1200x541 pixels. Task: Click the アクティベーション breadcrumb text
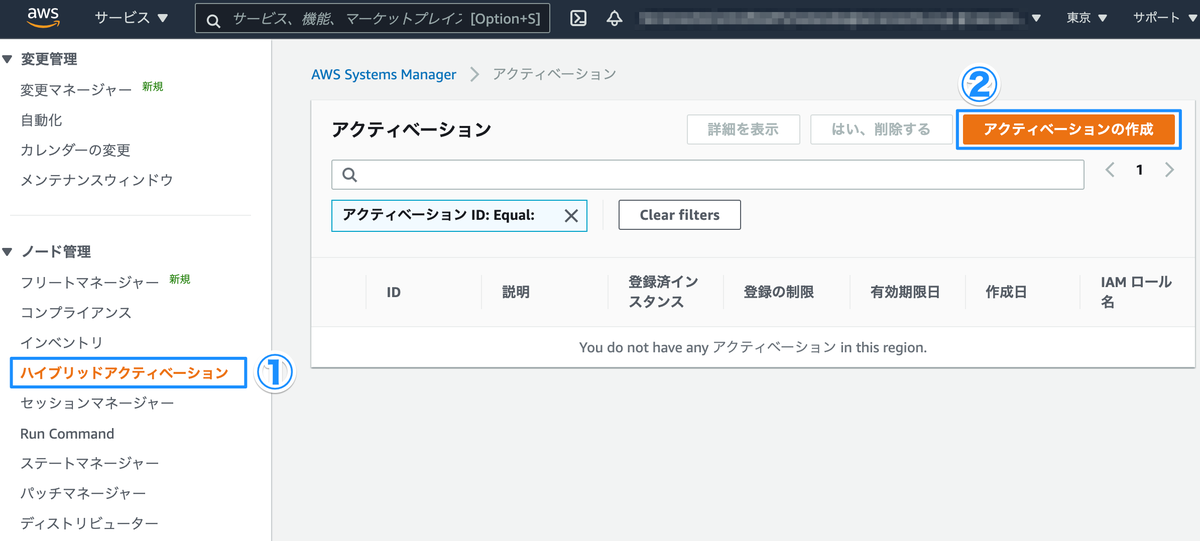555,75
